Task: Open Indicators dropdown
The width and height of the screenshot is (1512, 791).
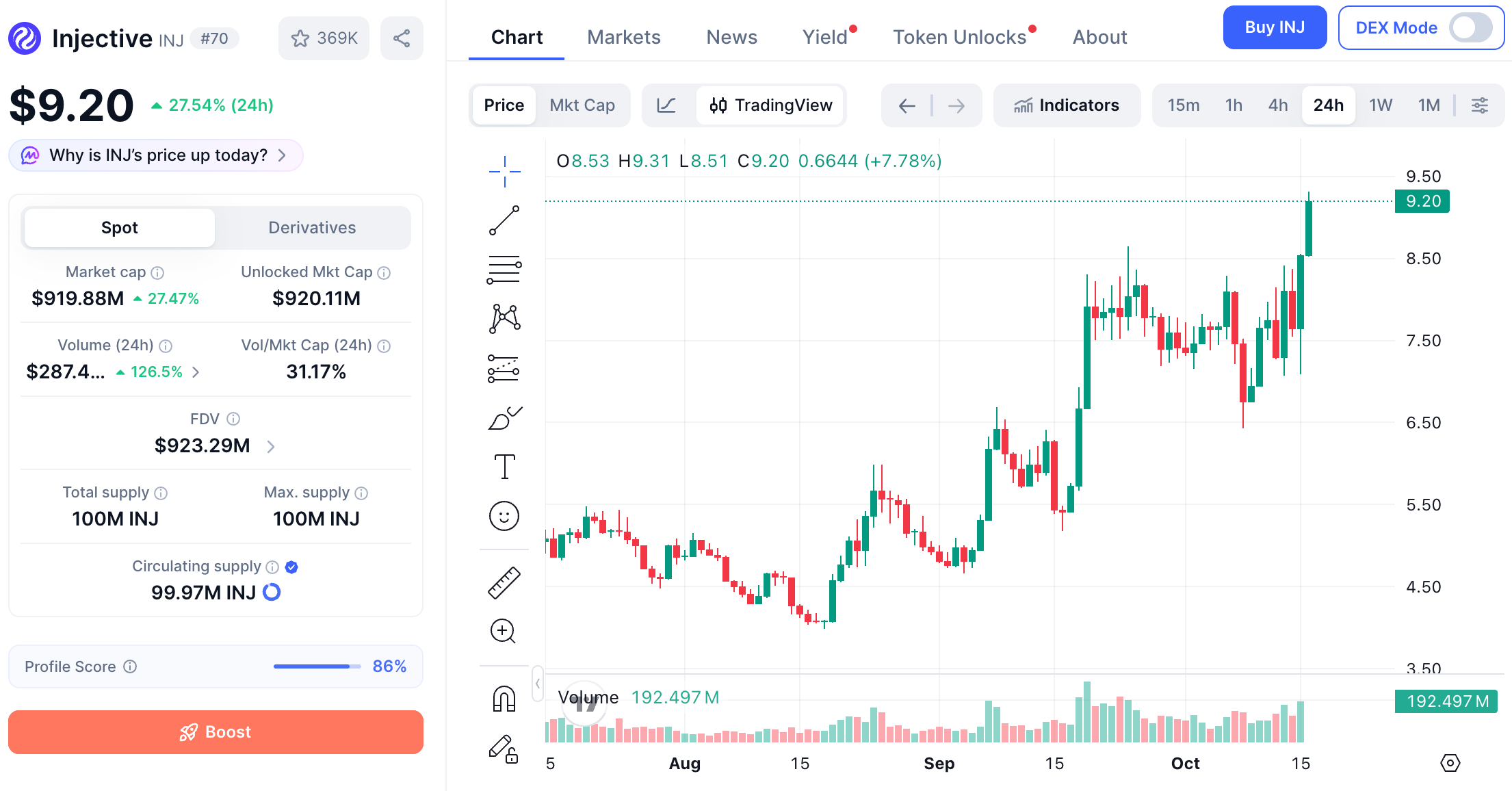Action: pyautogui.click(x=1067, y=105)
